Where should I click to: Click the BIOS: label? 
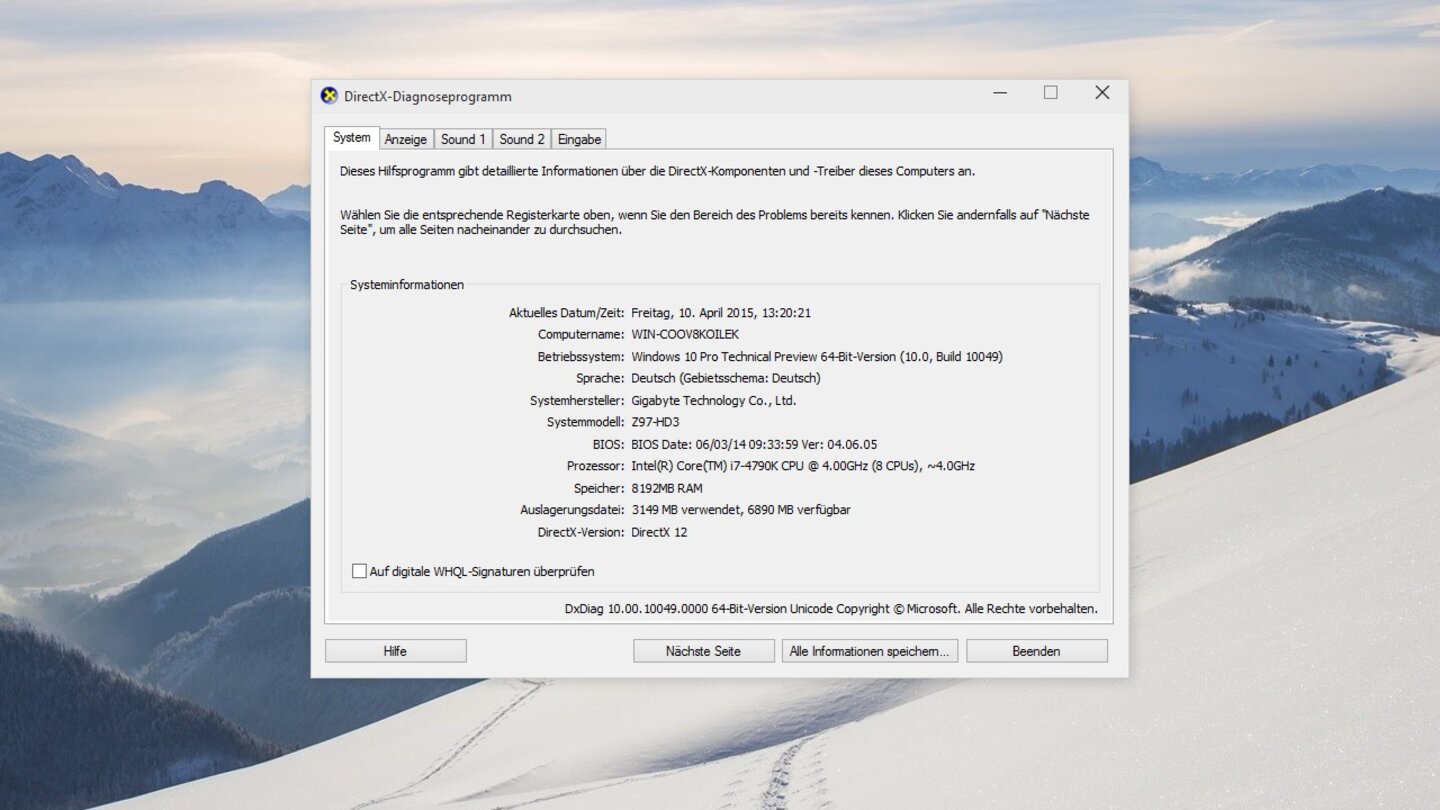(x=609, y=445)
